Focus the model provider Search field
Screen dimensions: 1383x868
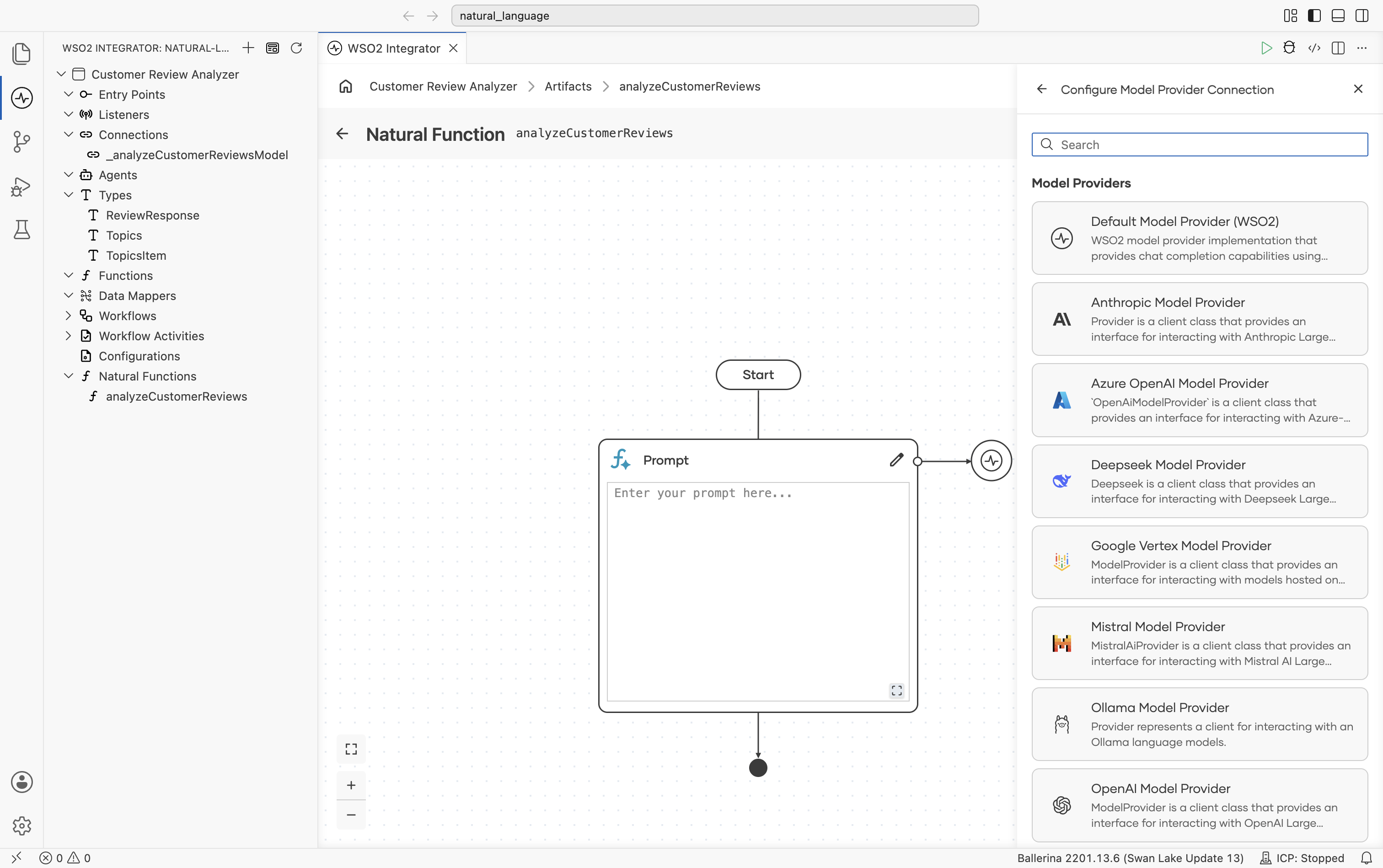click(1199, 145)
